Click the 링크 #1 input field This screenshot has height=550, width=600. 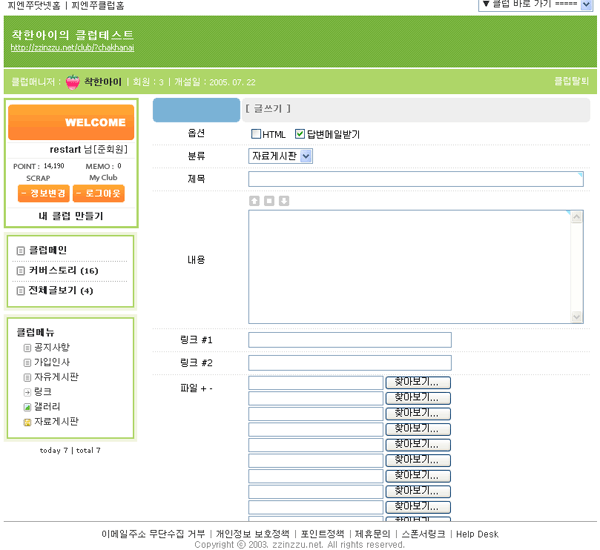349,340
